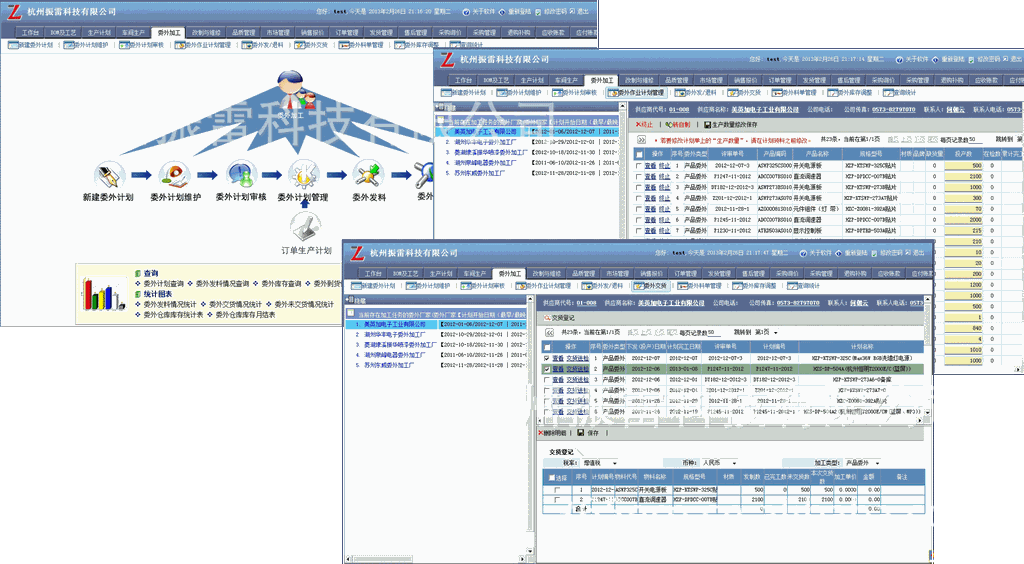Viewport: 1024px width, 564px height.
Task: Click 委外计划维护 toolbar icon in flowchart window
Action: tap(68, 45)
